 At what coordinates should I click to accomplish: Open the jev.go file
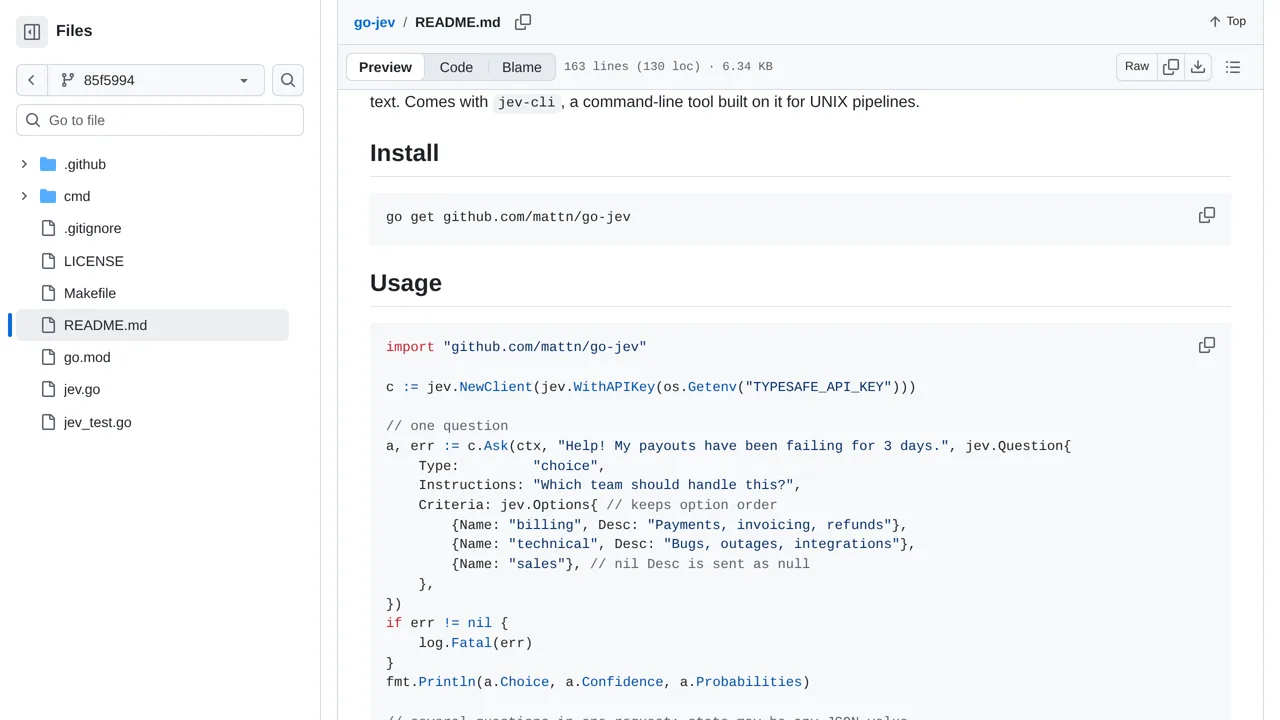pos(82,389)
